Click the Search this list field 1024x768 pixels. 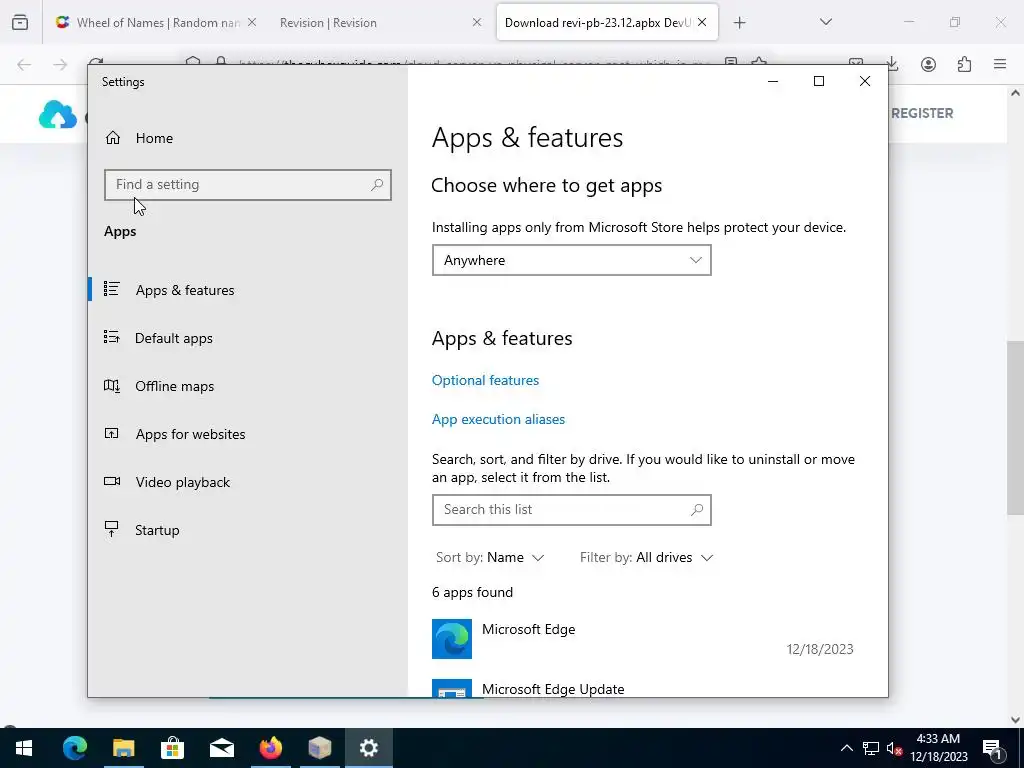[x=571, y=509]
